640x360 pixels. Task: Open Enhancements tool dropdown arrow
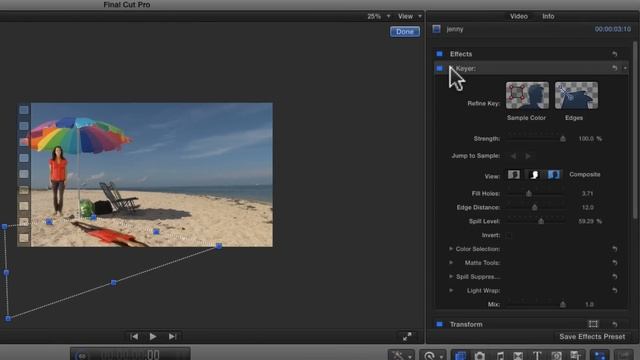click(409, 356)
